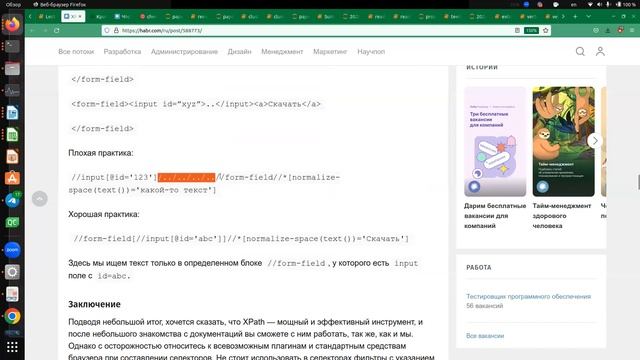Bookmark this page with the star
The image size is (640, 360).
(x=546, y=31)
